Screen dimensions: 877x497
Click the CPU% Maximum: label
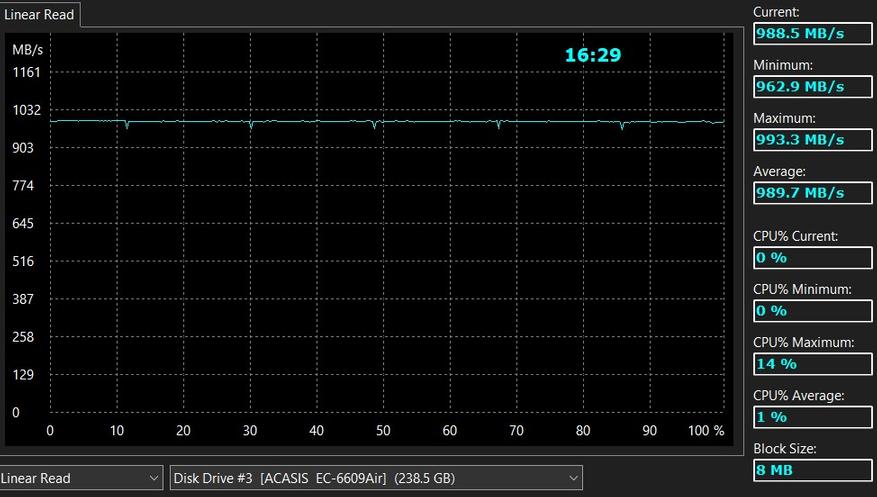(x=803, y=343)
